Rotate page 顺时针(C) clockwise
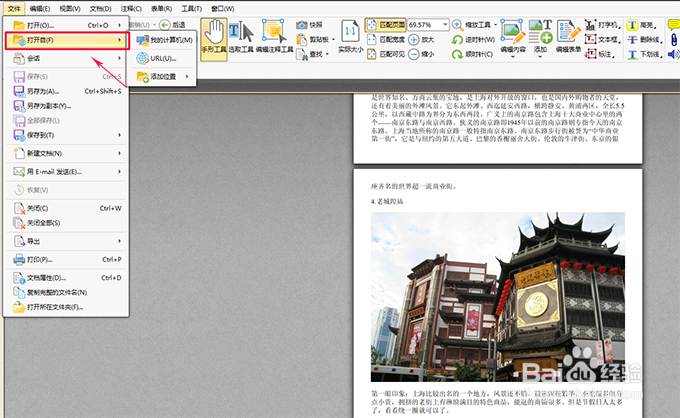Screen dimensions: 680x418 tap(472, 54)
